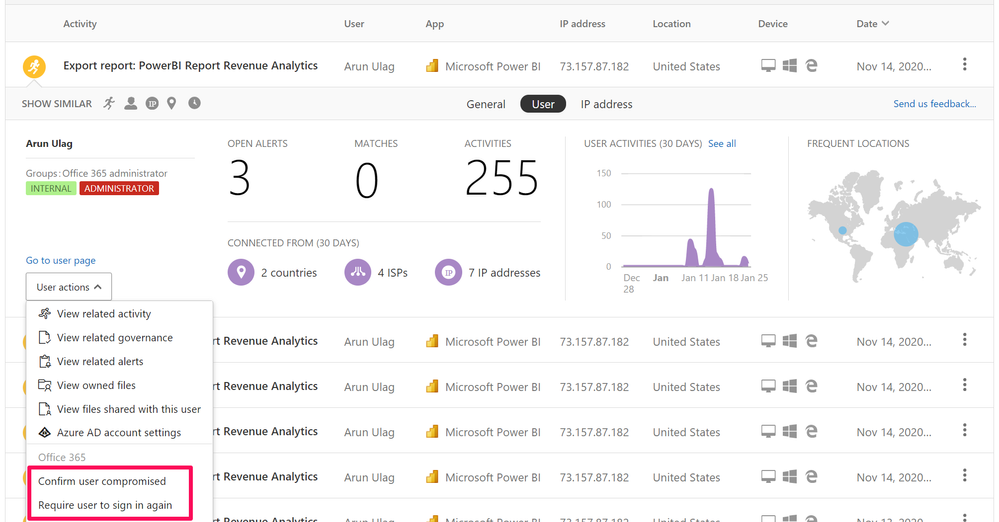This screenshot has width=999, height=522.
Task: Click 2 countries text
Action: click(x=289, y=273)
